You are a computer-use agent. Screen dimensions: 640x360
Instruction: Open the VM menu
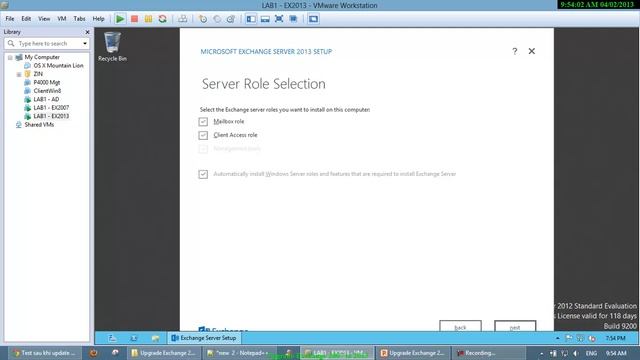coord(62,19)
